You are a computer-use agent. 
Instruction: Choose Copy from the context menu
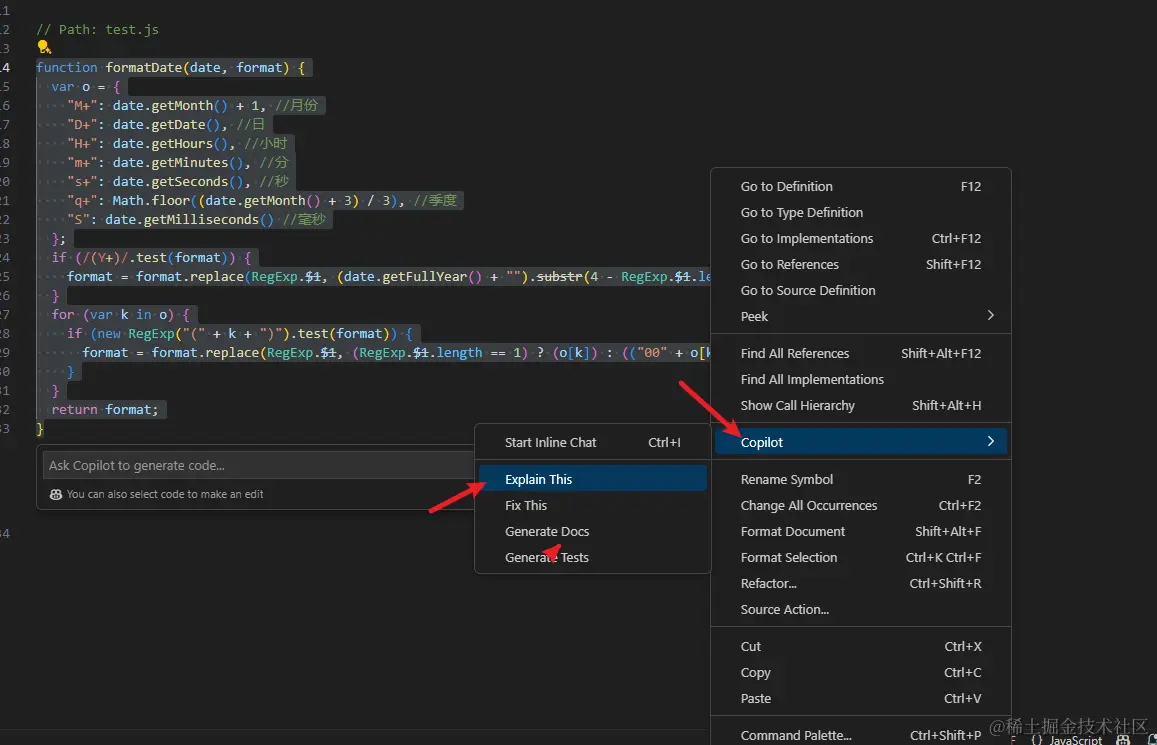click(860, 673)
